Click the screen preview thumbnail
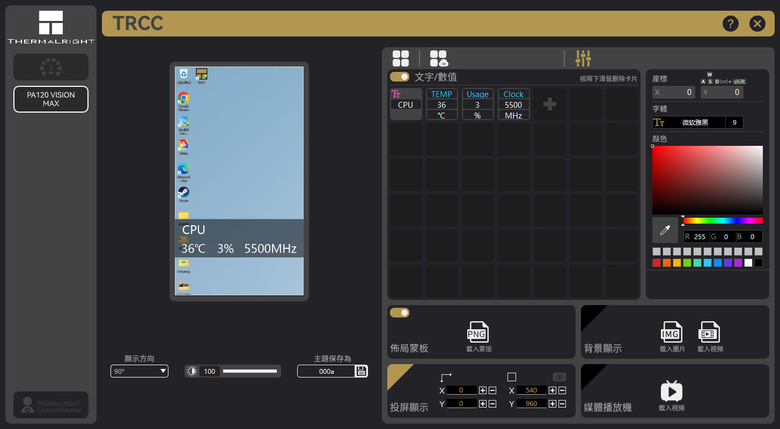Image resolution: width=780 pixels, height=429 pixels. coord(239,181)
